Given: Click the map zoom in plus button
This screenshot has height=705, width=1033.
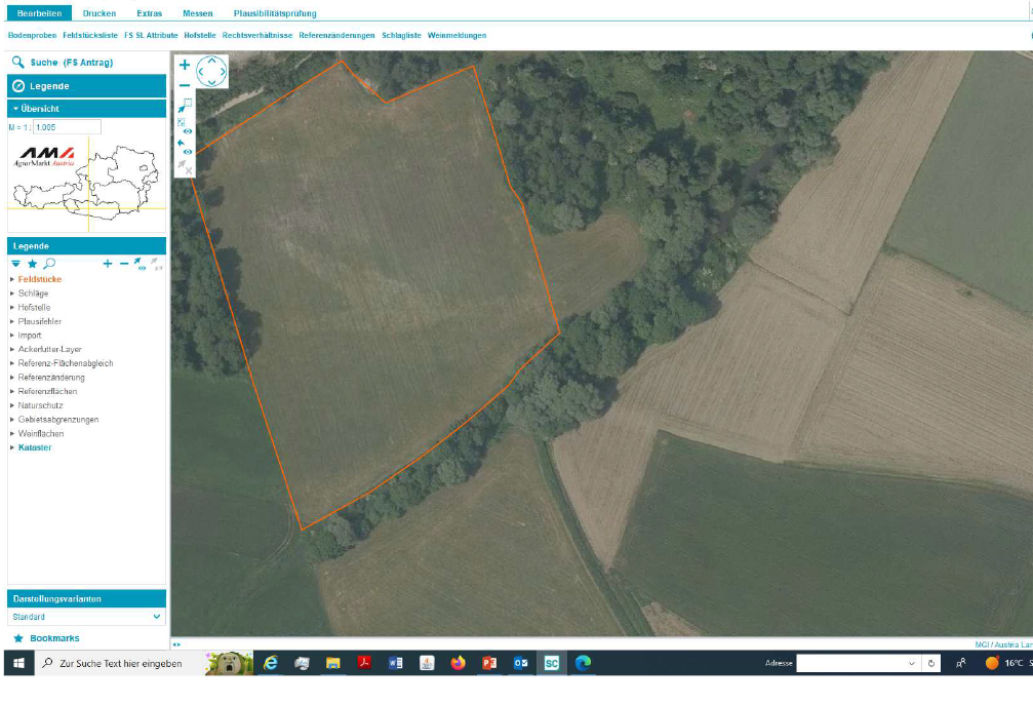Looking at the screenshot, I should pos(184,65).
